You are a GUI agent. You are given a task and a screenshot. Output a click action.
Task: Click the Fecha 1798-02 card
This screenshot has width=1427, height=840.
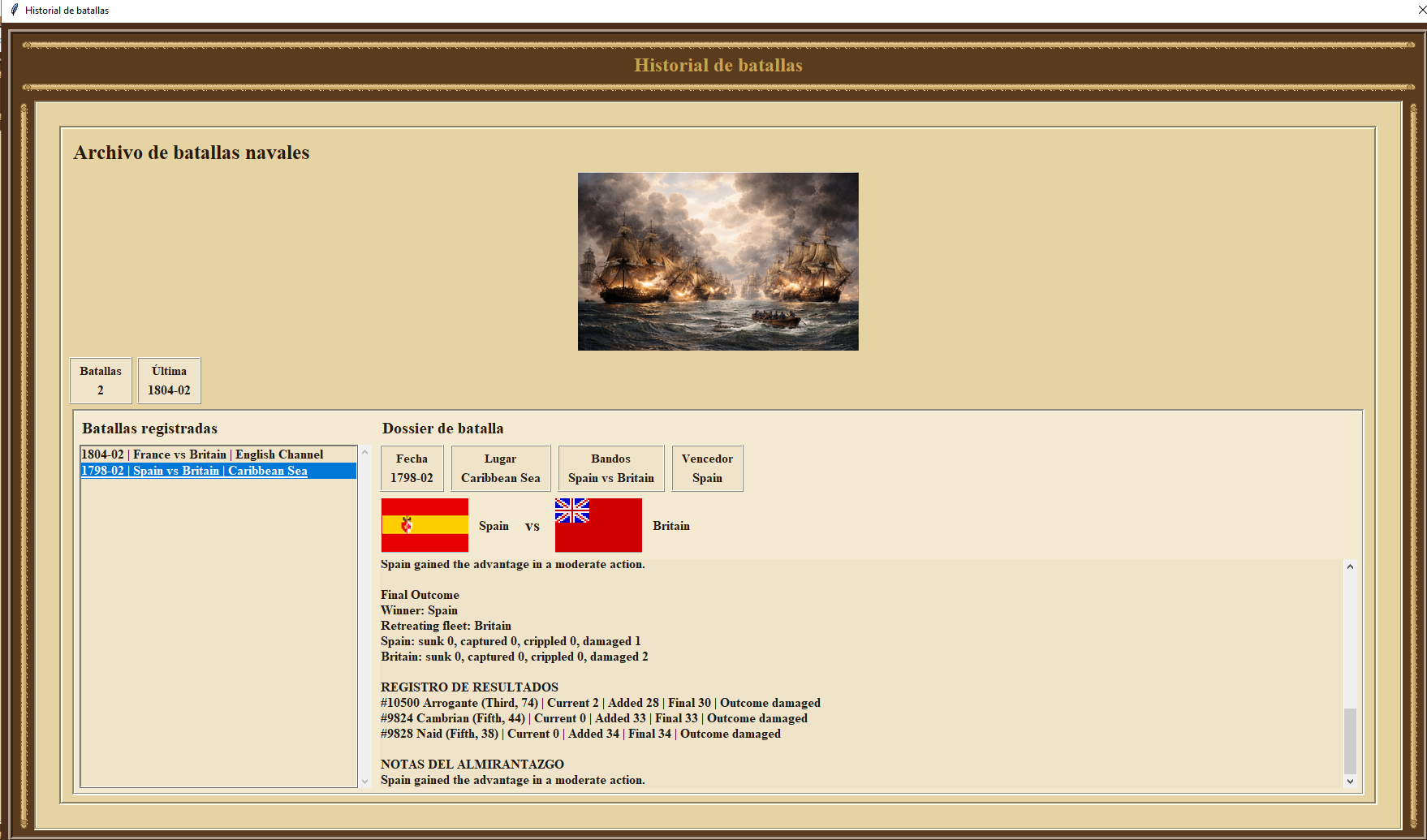(412, 468)
